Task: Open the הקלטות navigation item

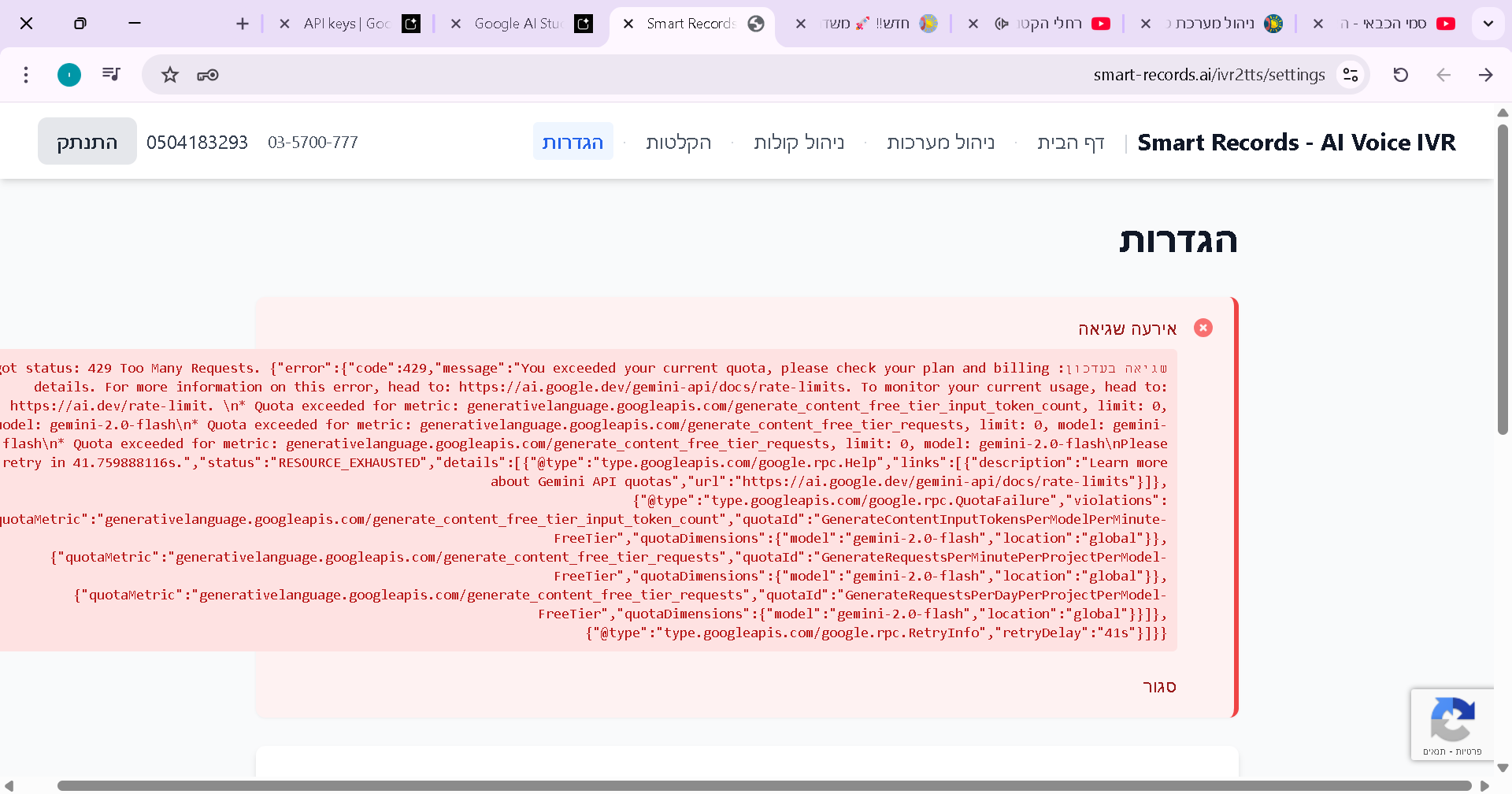Action: click(x=678, y=143)
